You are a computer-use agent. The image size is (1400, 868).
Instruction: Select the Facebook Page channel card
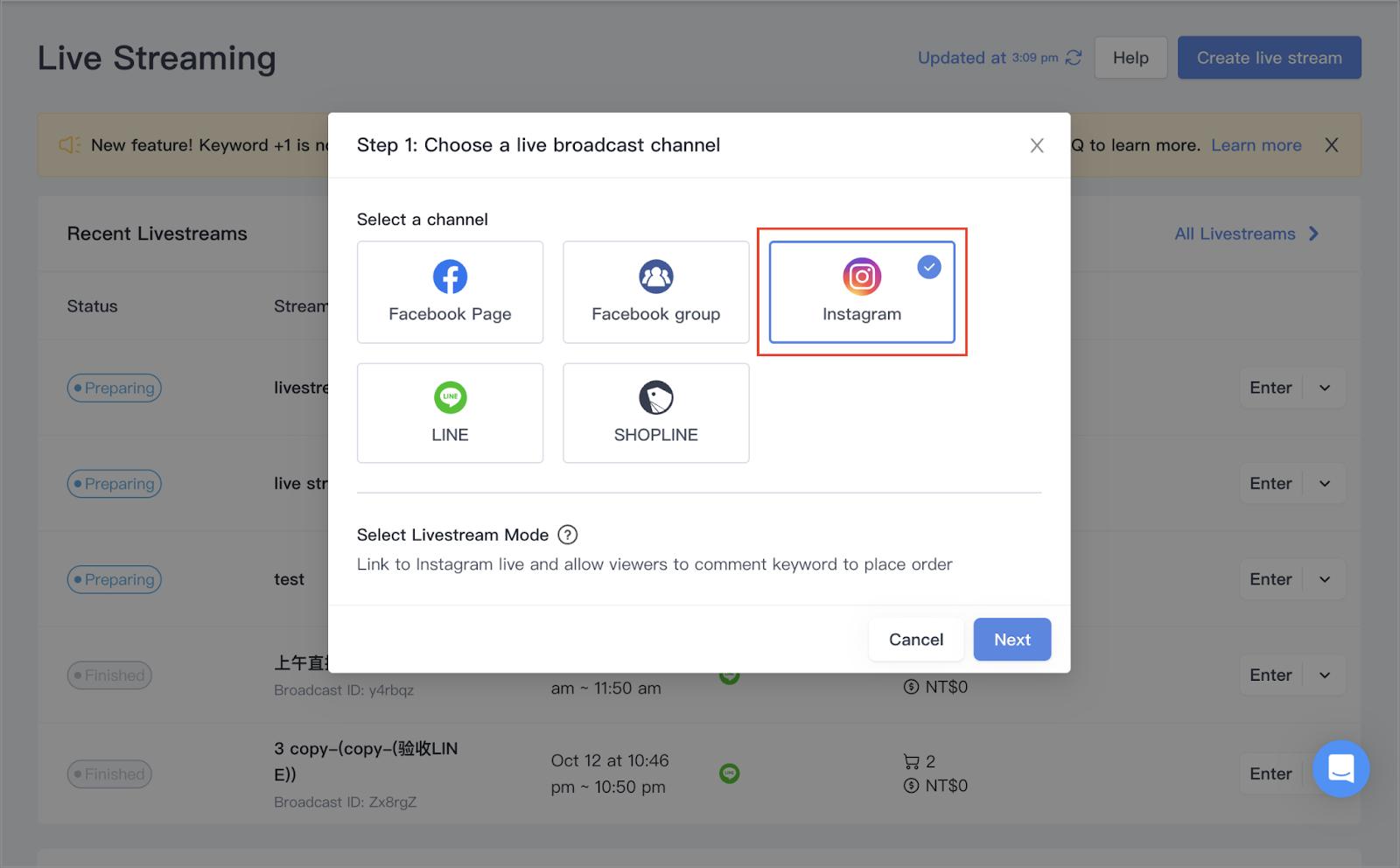pyautogui.click(x=450, y=292)
